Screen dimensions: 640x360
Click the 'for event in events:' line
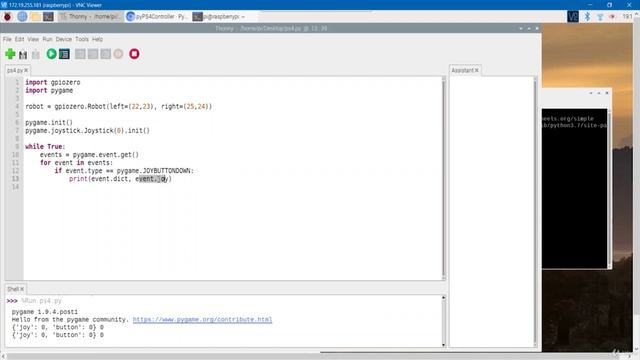[x=76, y=162]
